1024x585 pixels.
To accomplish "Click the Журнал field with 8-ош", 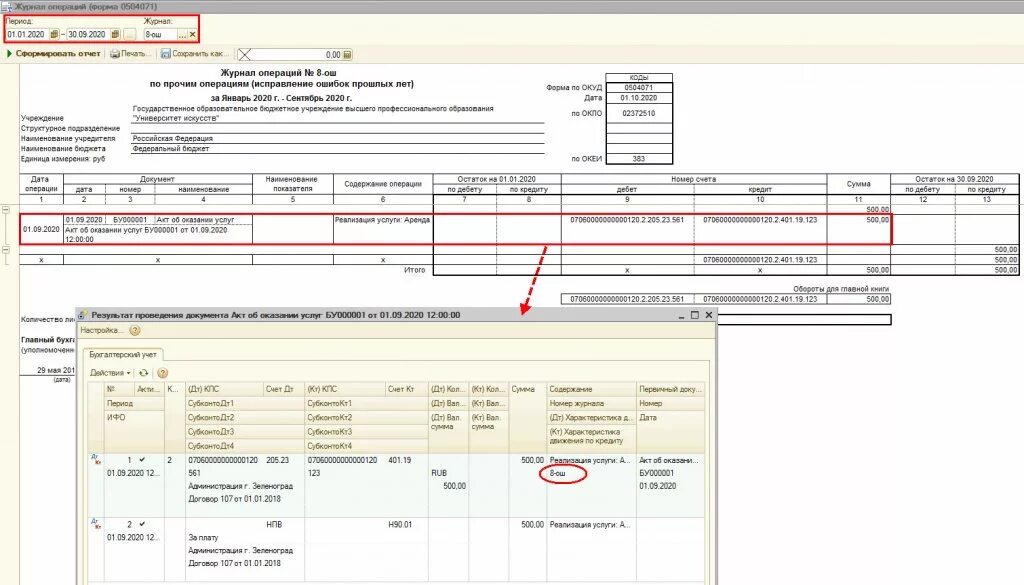I will (161, 35).
